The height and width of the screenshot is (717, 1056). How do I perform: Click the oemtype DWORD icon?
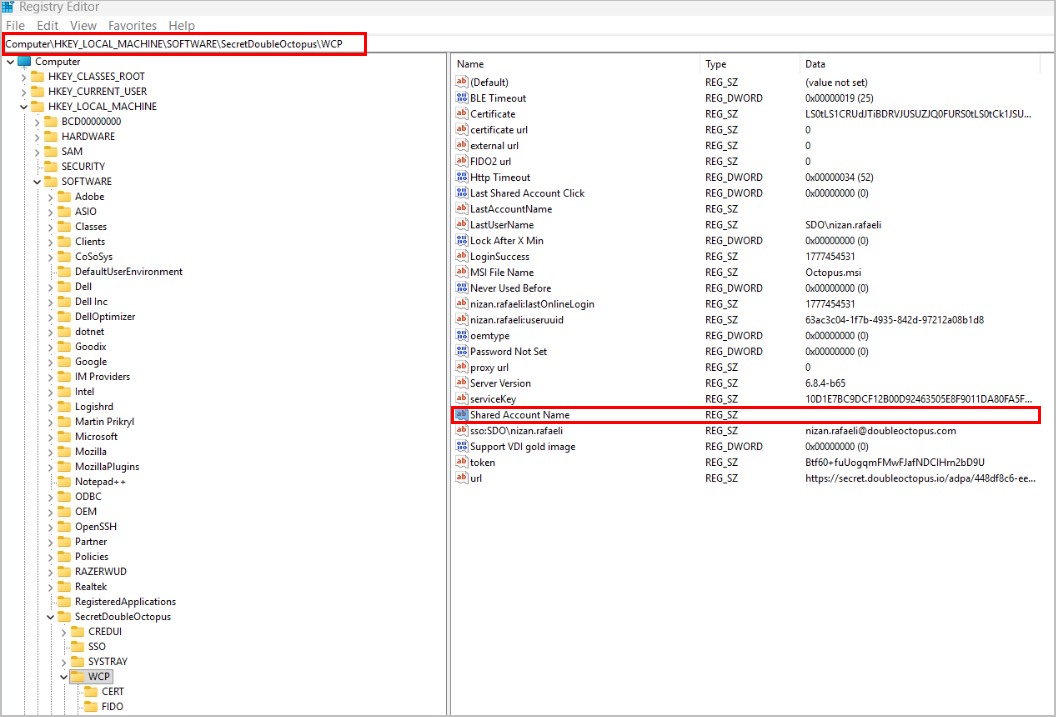pyautogui.click(x=461, y=335)
